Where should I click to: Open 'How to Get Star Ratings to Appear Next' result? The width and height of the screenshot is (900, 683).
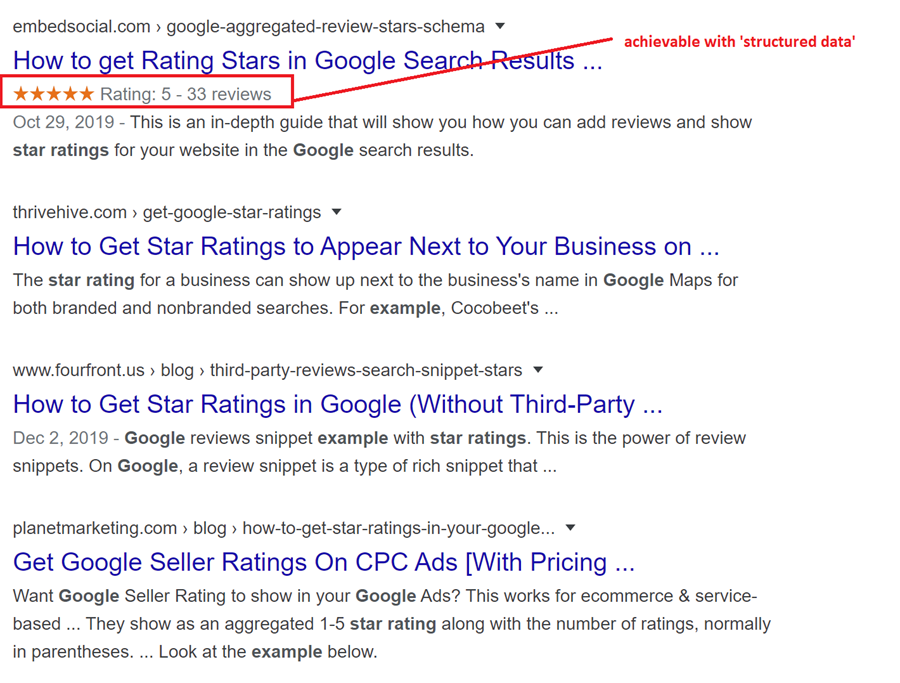click(366, 247)
